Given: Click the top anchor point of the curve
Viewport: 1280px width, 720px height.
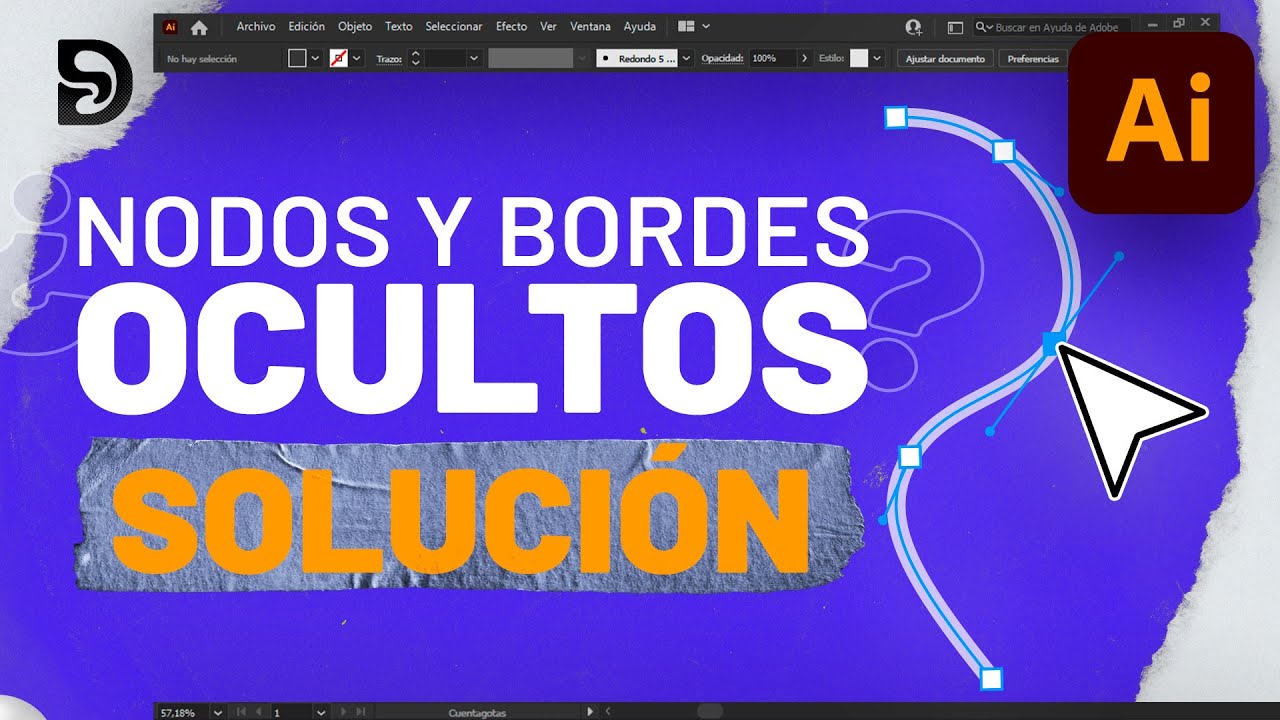Looking at the screenshot, I should coord(896,118).
